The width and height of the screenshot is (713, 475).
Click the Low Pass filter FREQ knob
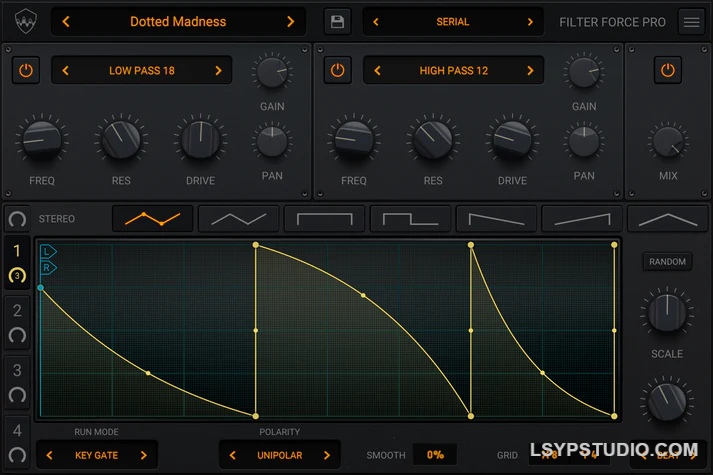click(x=42, y=140)
